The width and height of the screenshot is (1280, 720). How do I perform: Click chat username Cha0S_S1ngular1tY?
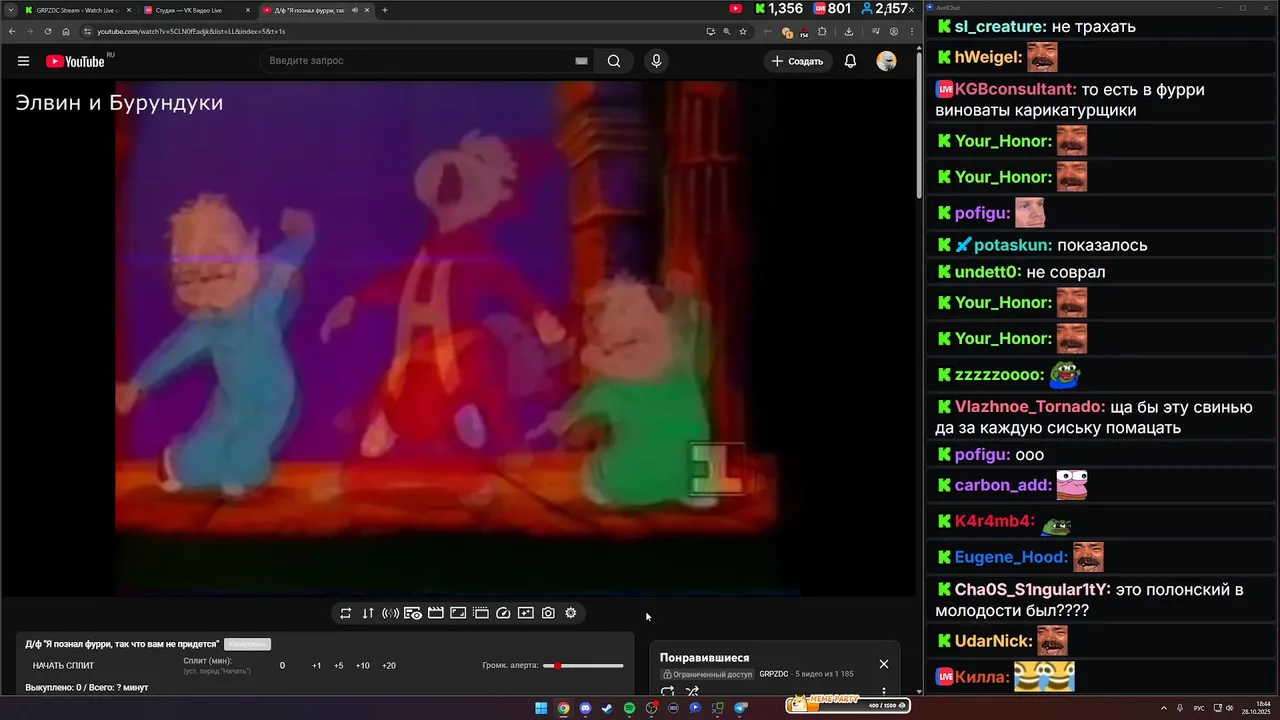[x=1032, y=589]
